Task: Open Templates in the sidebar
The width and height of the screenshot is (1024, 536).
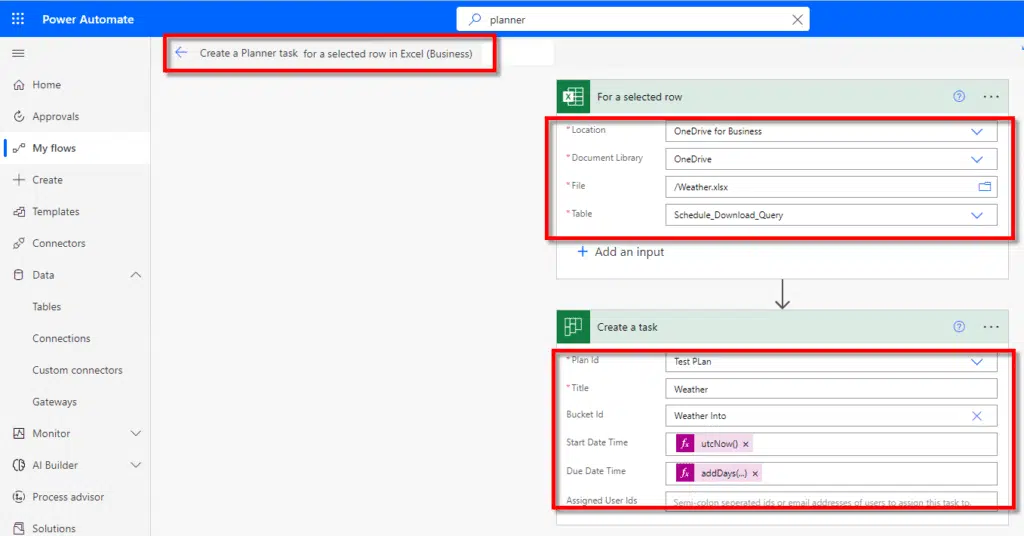Action: tap(55, 212)
